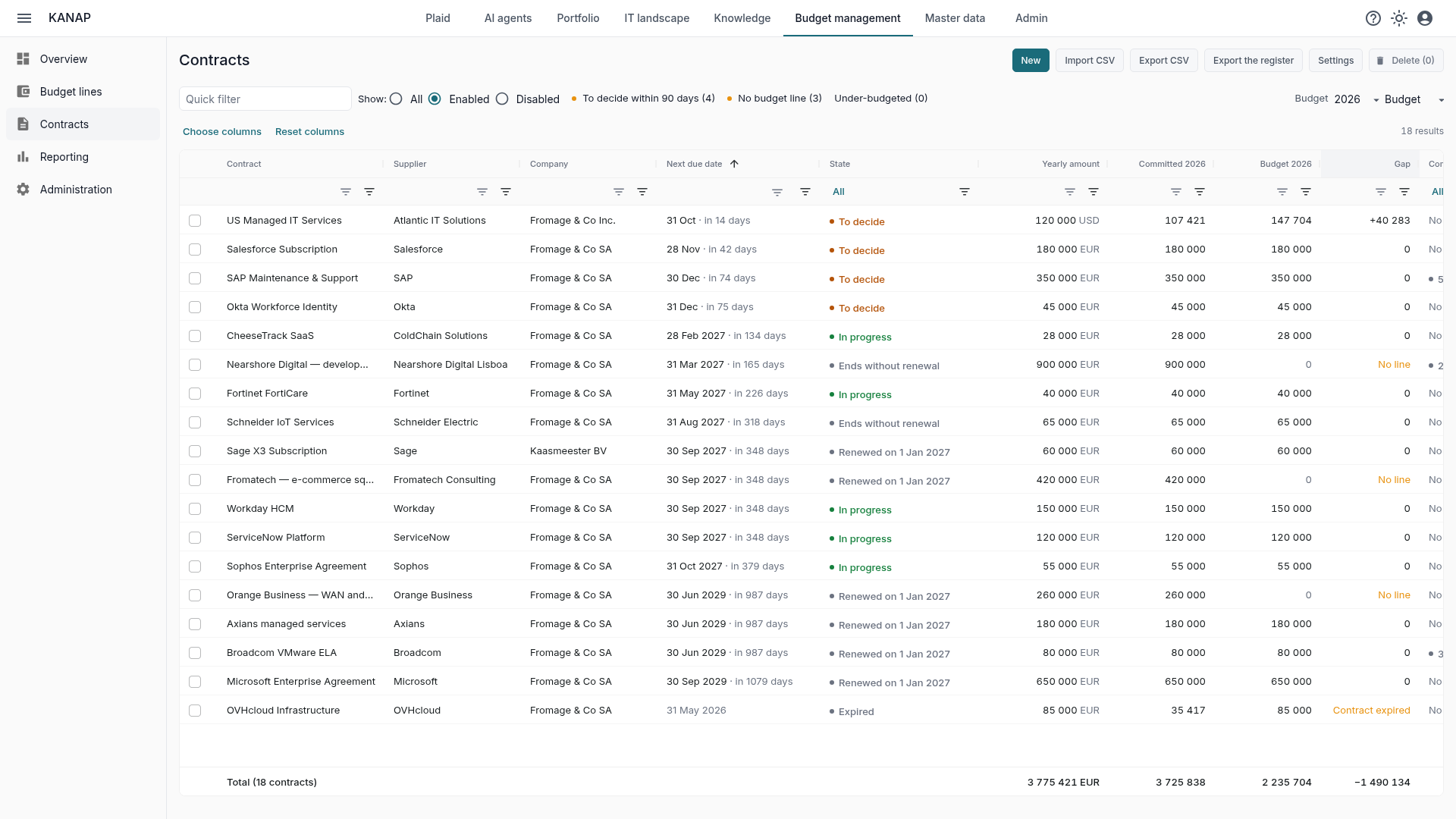Open the Budget type dropdown arrow
The height and width of the screenshot is (819, 1456).
1442,100
